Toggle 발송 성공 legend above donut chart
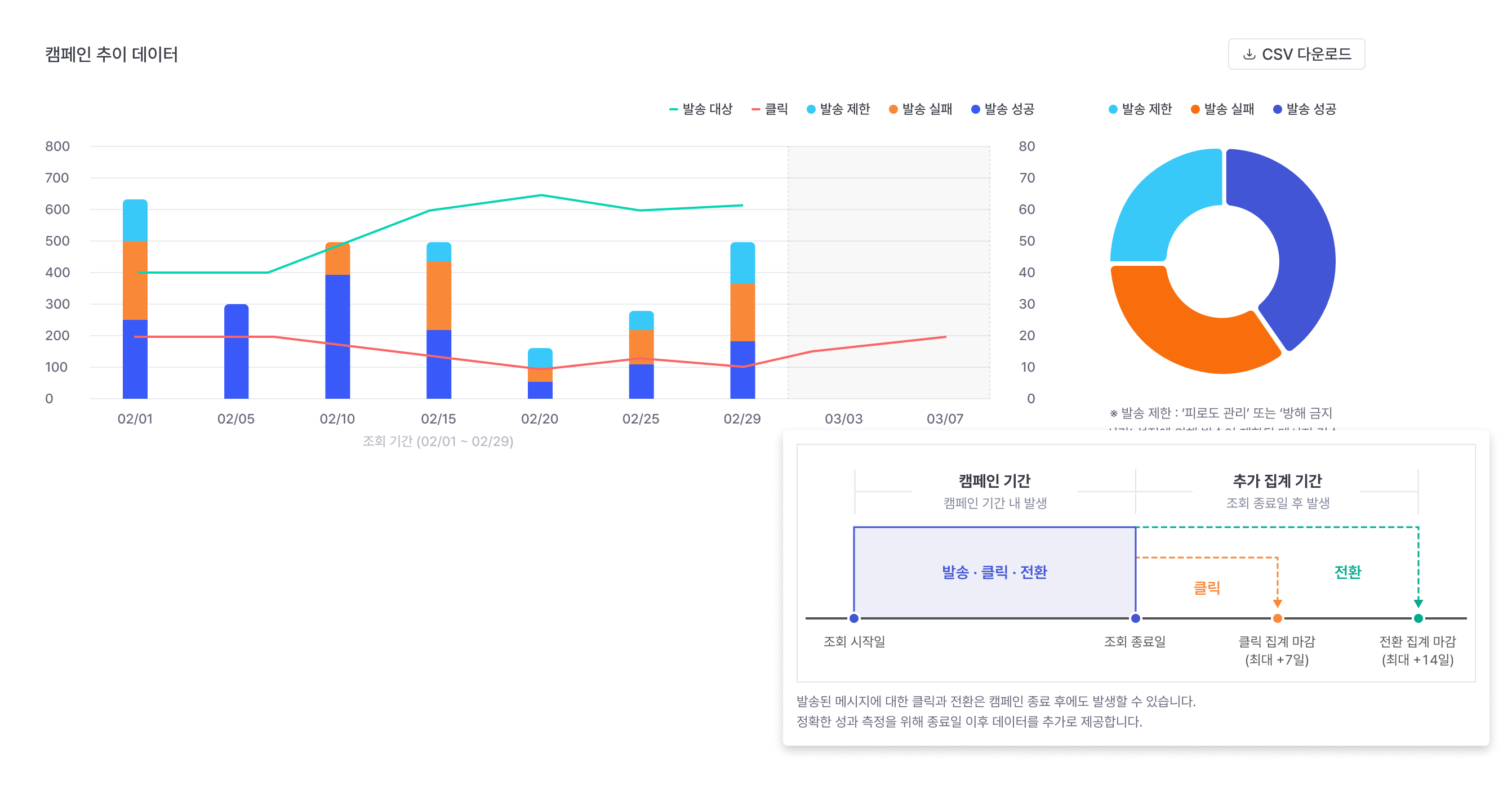The width and height of the screenshot is (1512, 811). (1304, 109)
